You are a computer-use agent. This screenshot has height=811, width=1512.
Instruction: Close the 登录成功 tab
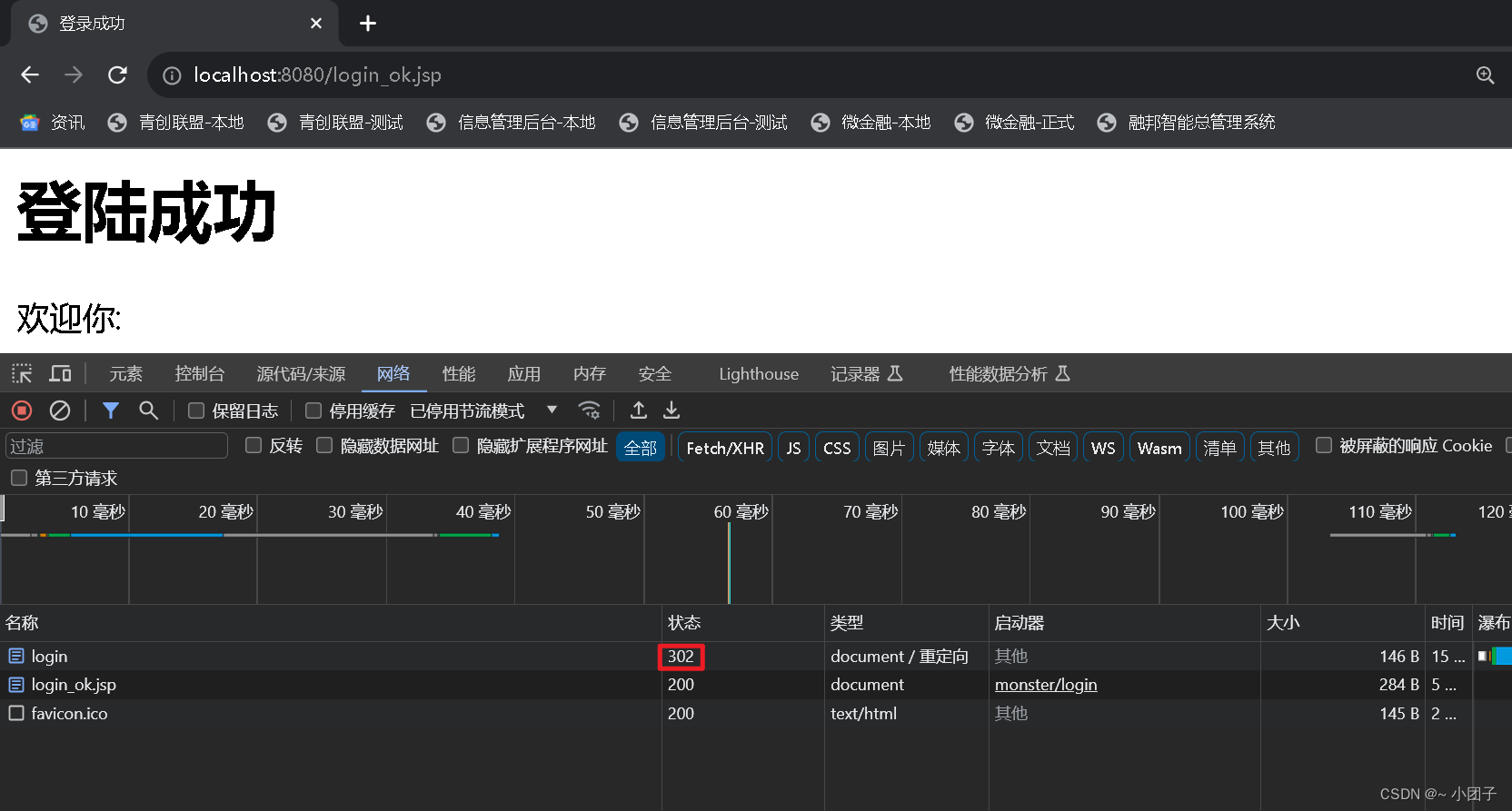(x=316, y=24)
